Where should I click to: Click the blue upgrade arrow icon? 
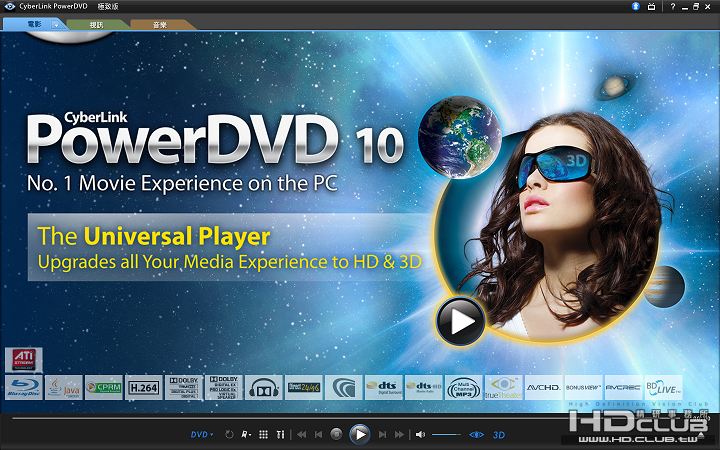click(x=636, y=6)
